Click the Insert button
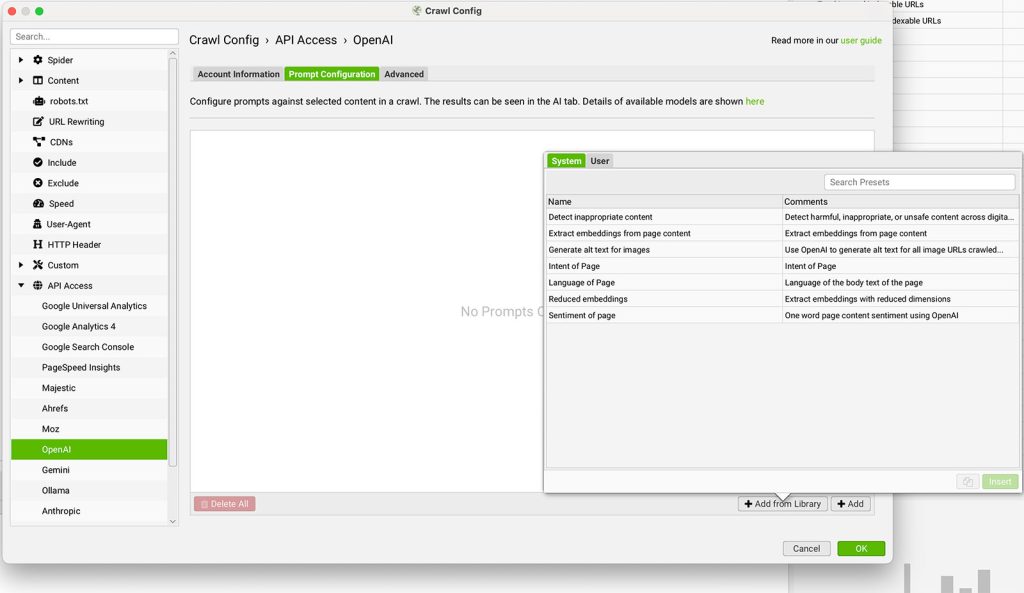 pos(1000,482)
